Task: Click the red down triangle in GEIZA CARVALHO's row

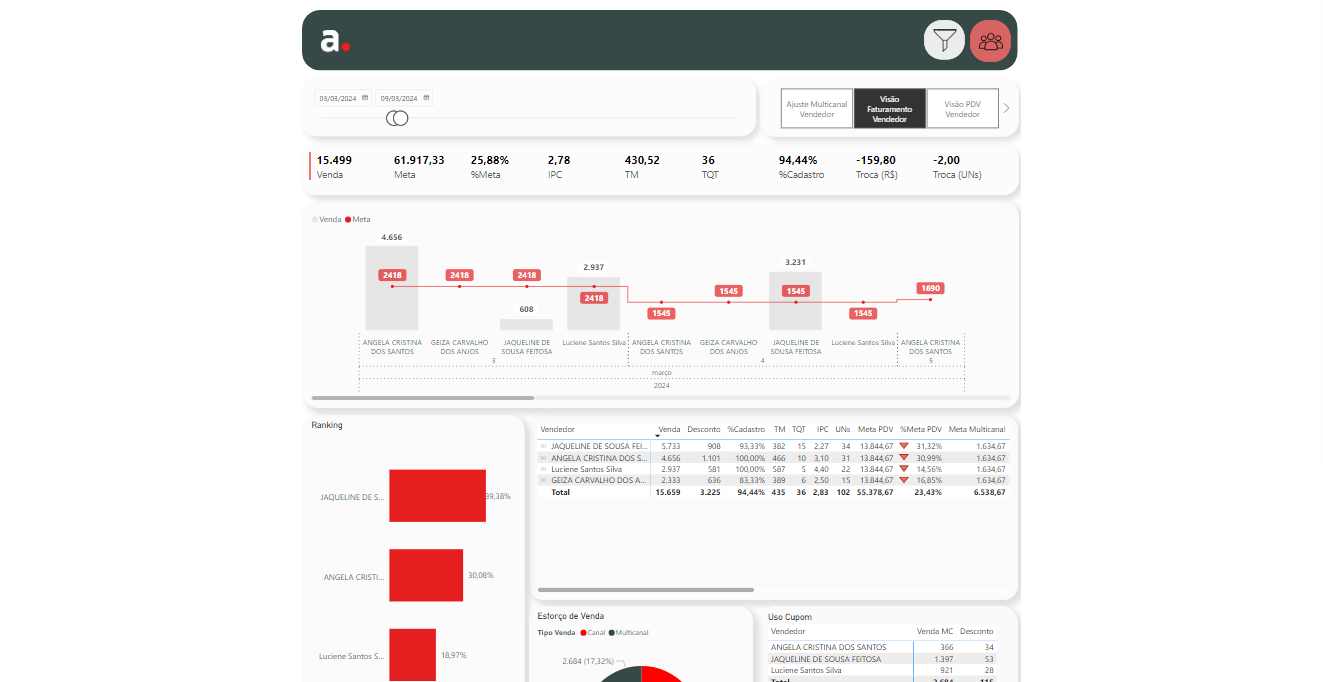Action: (904, 480)
